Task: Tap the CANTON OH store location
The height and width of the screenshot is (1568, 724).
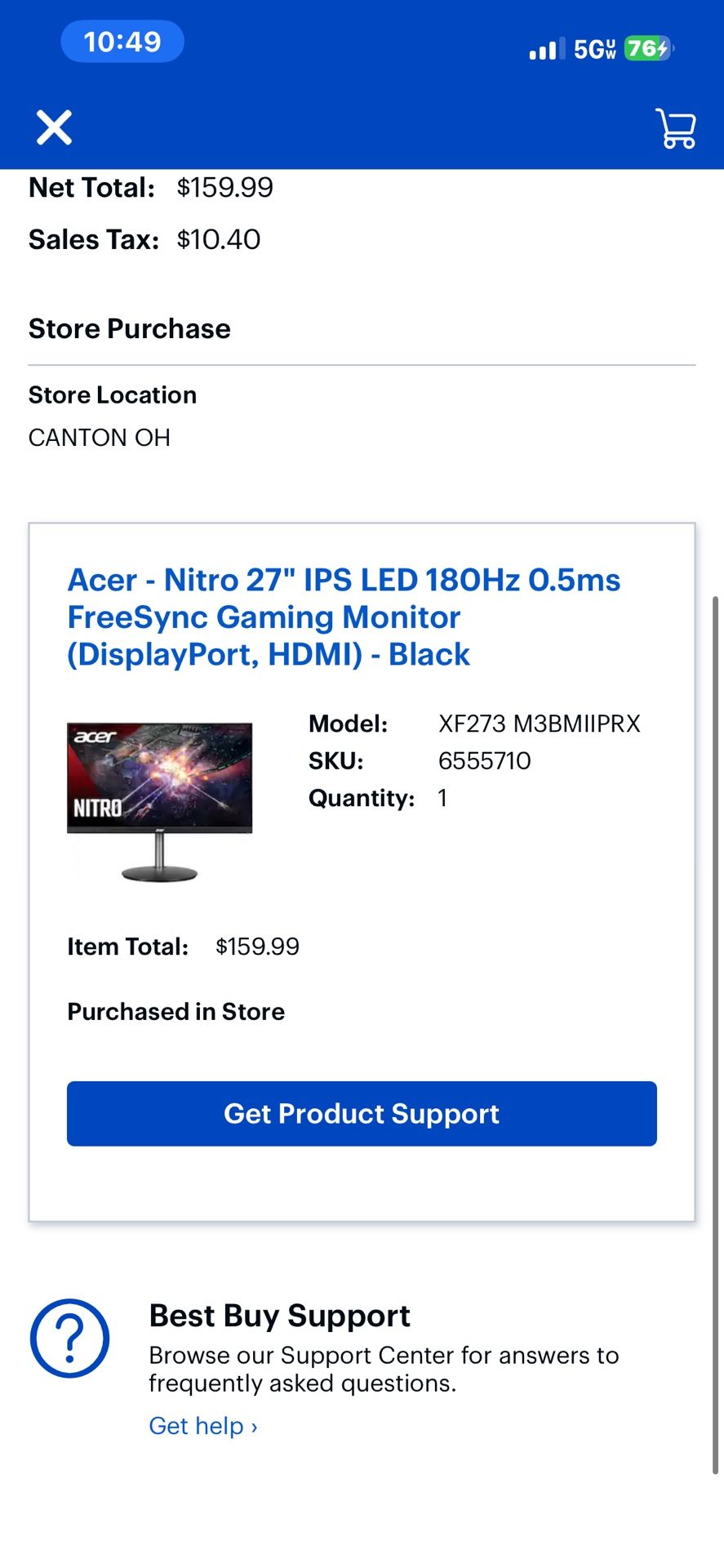Action: coord(99,438)
